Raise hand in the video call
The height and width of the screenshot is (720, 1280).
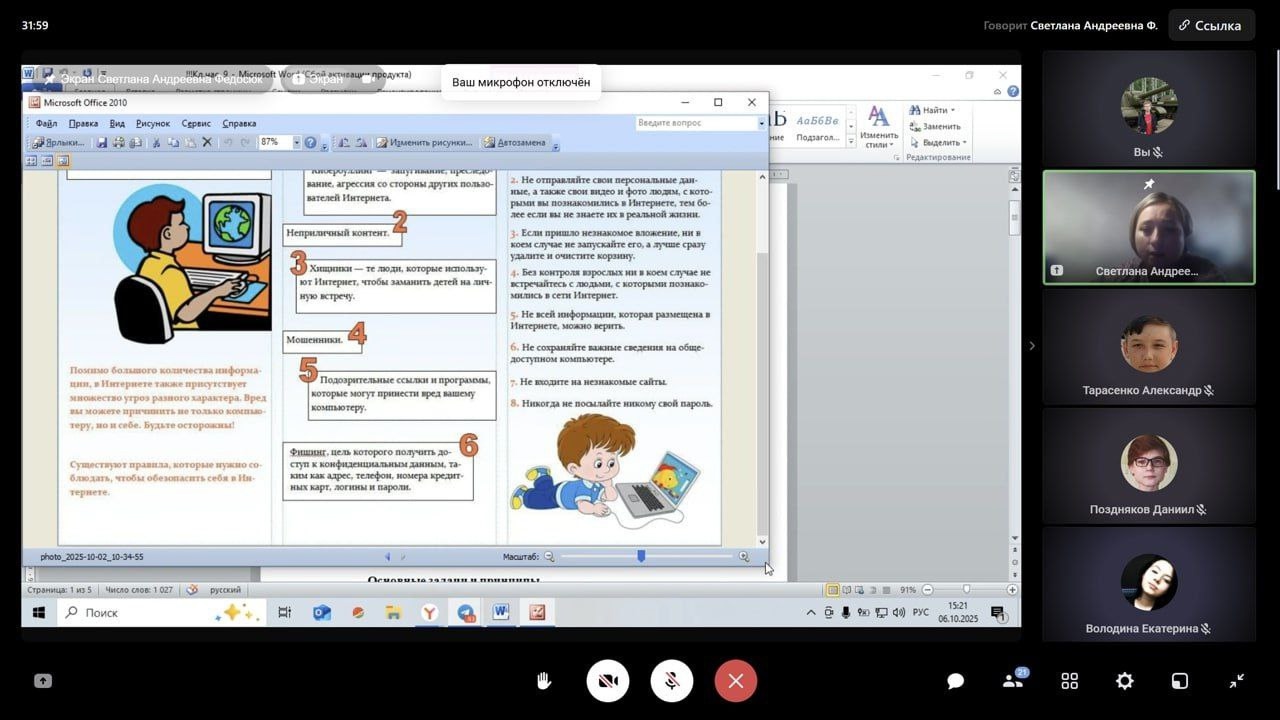[x=544, y=681]
